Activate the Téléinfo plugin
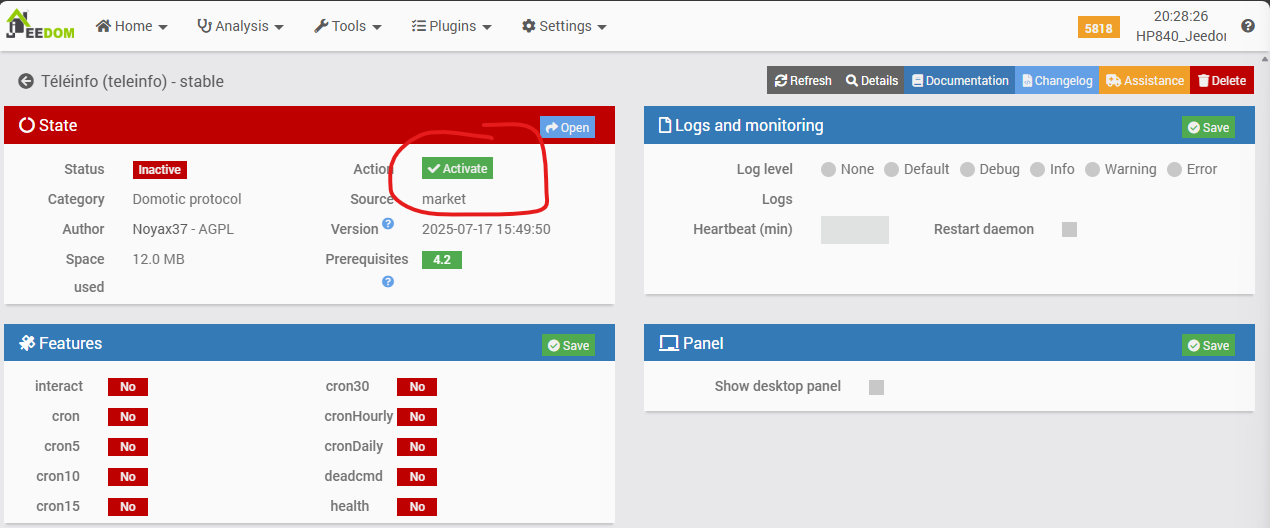1270x528 pixels. 457,169
